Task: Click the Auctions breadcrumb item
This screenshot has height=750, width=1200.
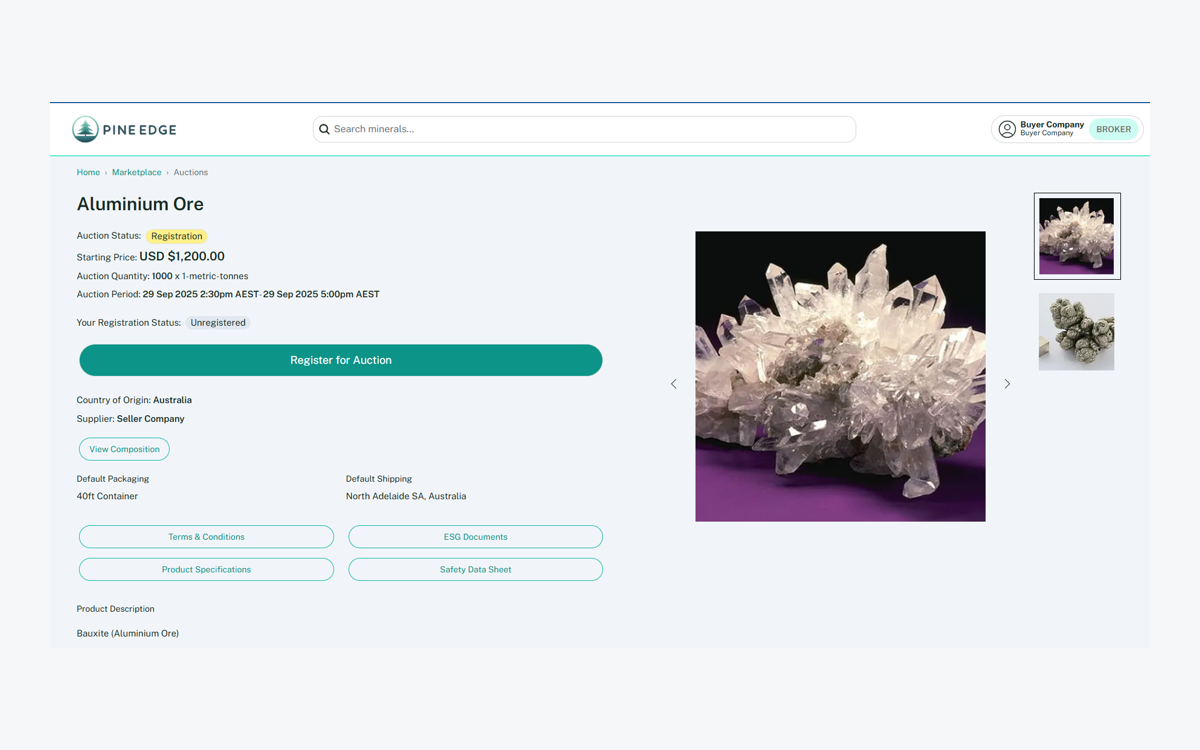Action: [191, 173]
